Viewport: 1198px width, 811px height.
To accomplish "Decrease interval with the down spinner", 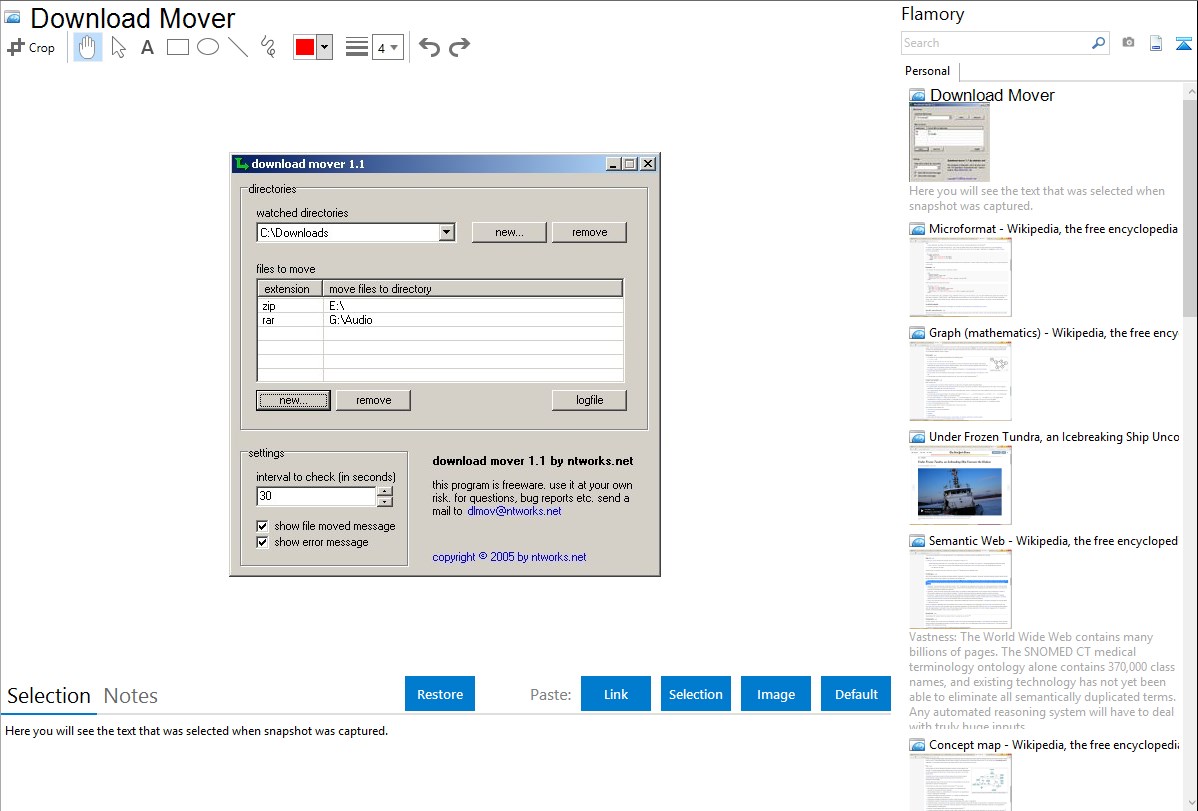I will tap(385, 502).
